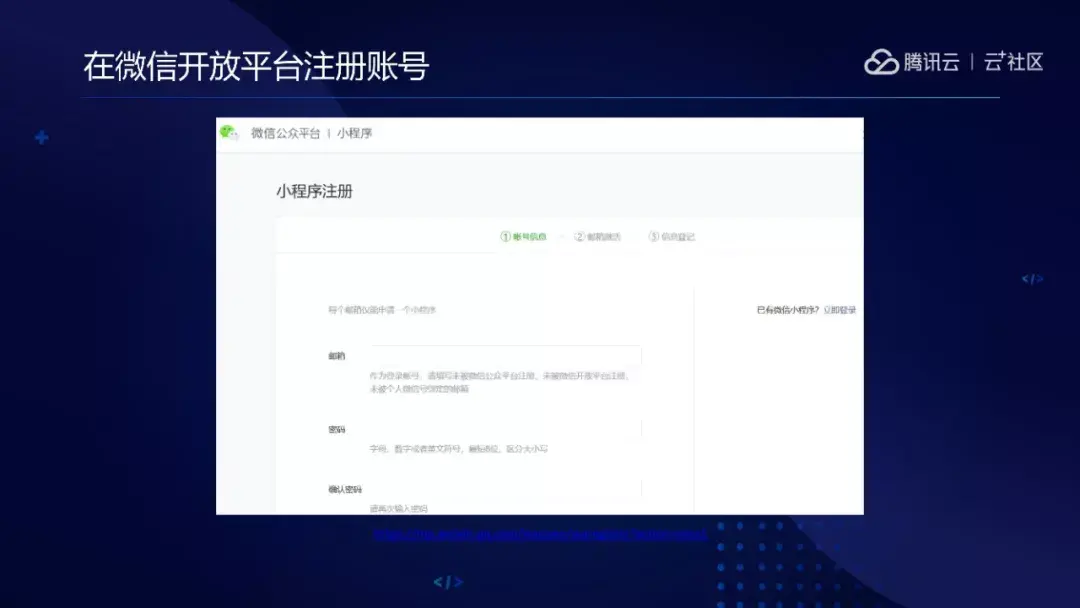Screen dimensions: 1080x608
Task: Click the 云+社区 logo text
Action: pyautogui.click(x=1013, y=62)
